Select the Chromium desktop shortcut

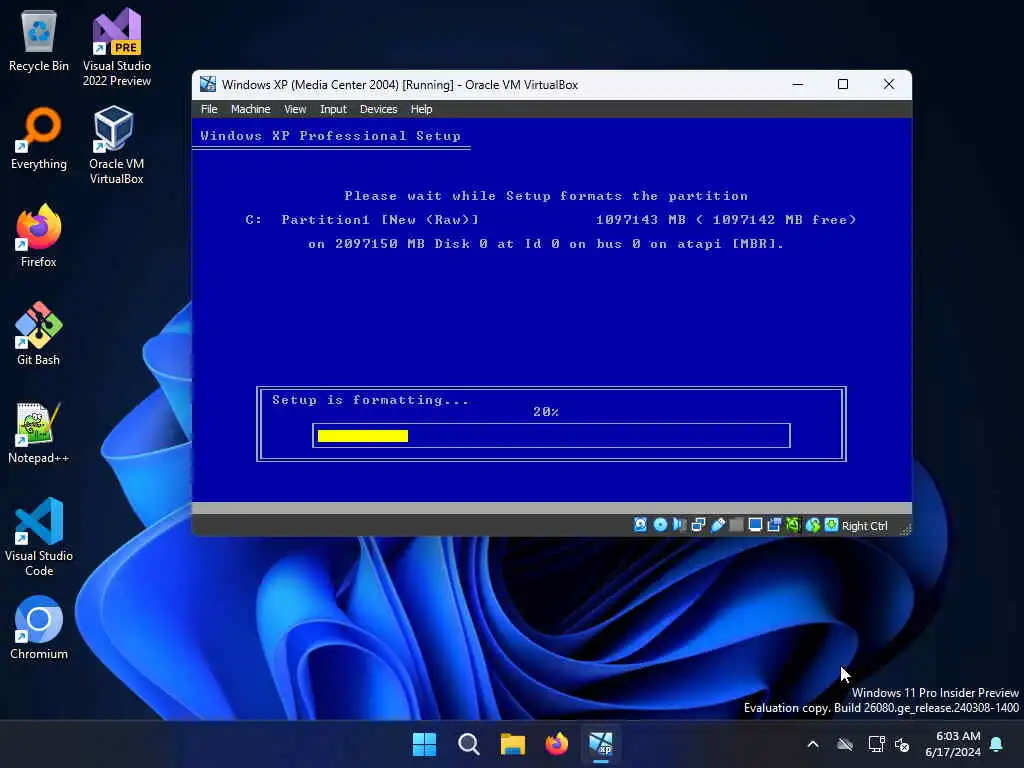39,628
